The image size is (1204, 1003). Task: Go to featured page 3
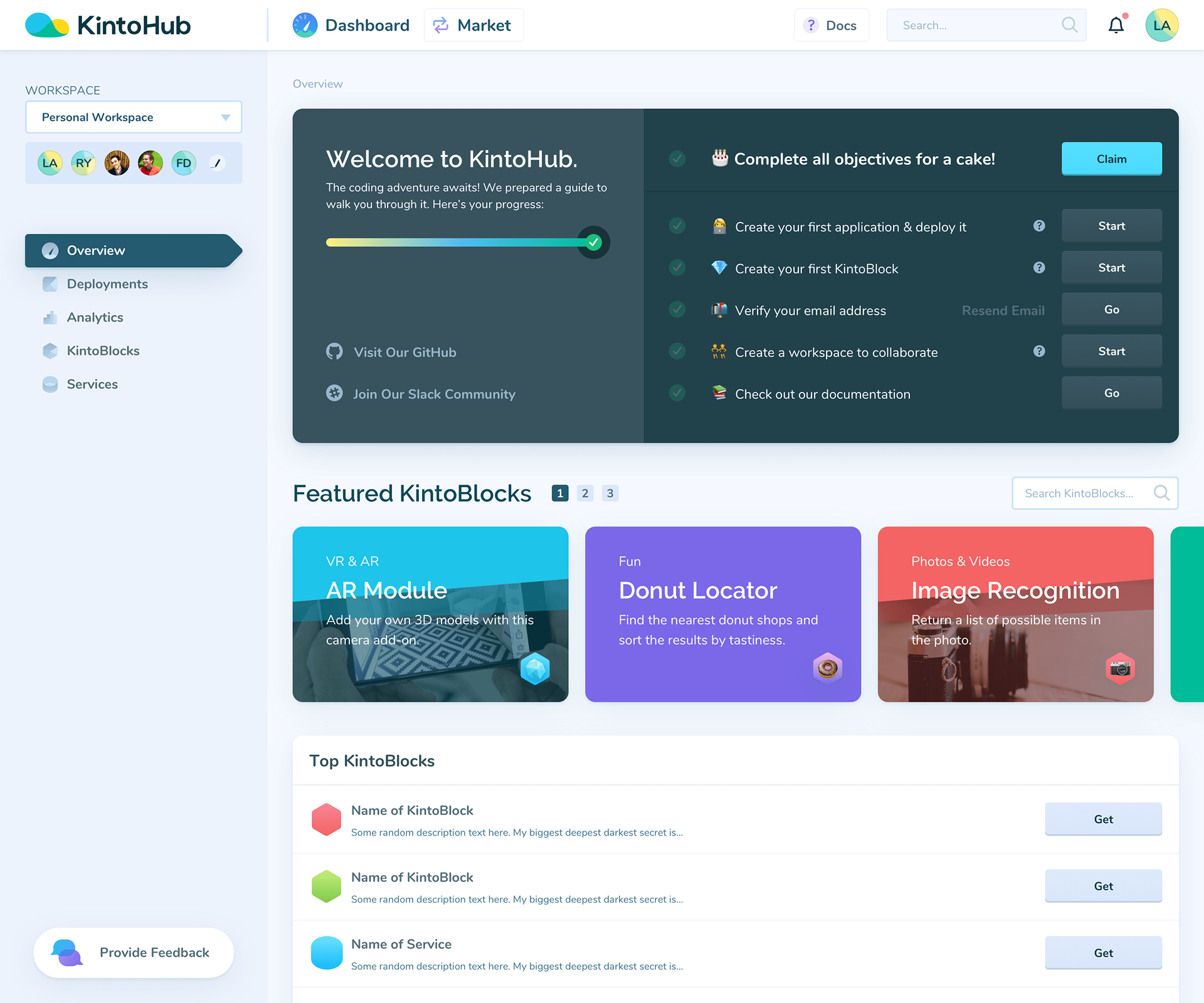610,493
